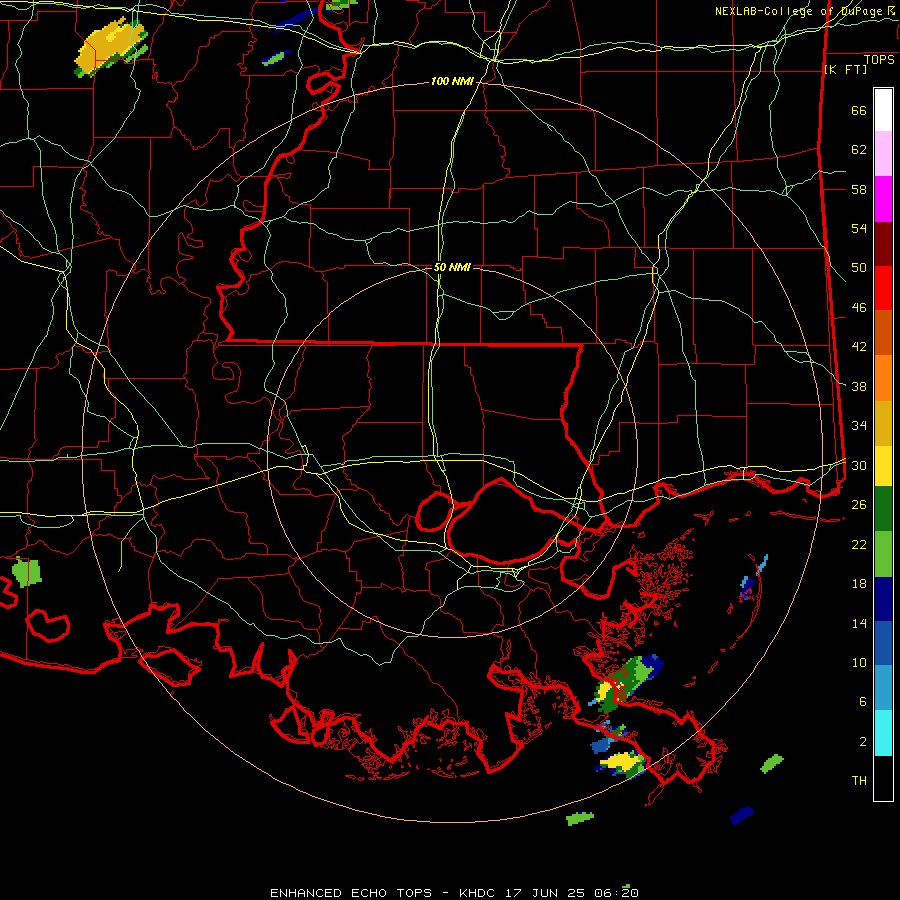Click the small navy echo south of the outer range ring
900x900 pixels.
click(742, 815)
